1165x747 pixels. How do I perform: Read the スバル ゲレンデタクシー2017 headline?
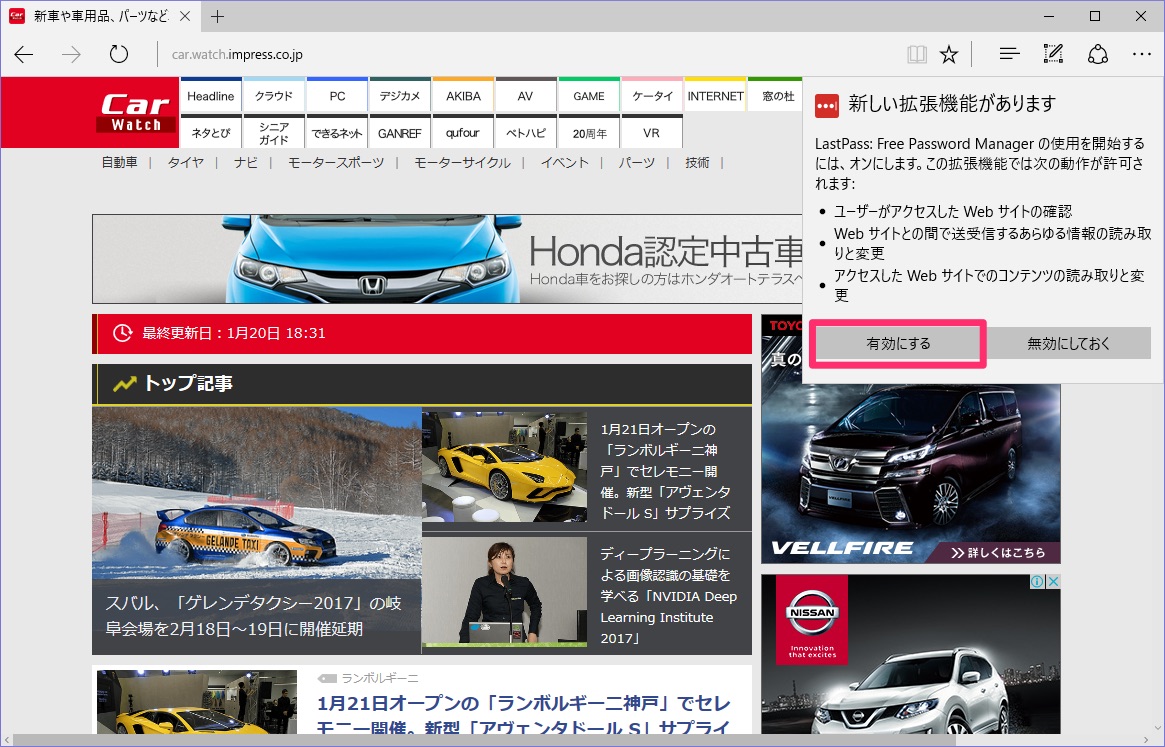pyautogui.click(x=253, y=615)
